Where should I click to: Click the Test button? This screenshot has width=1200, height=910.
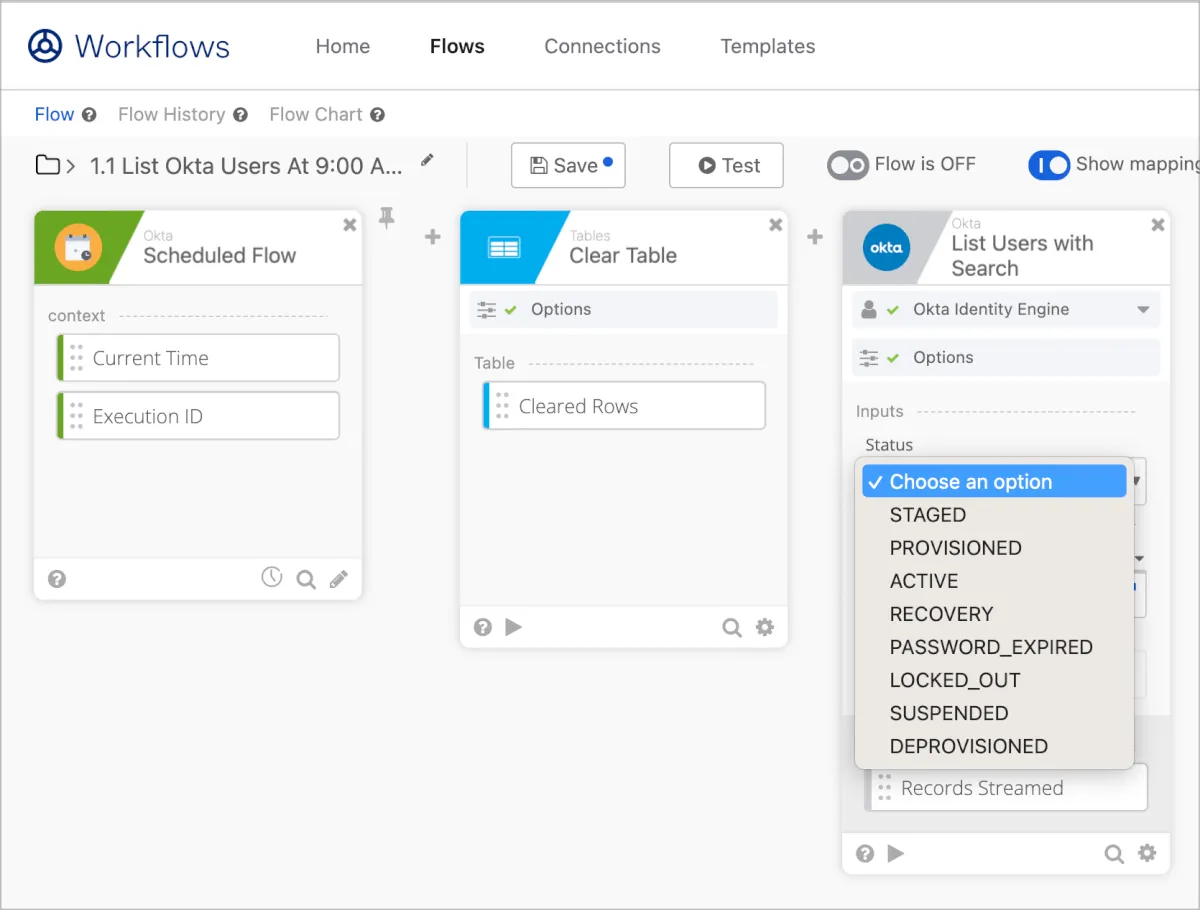pyautogui.click(x=726, y=165)
